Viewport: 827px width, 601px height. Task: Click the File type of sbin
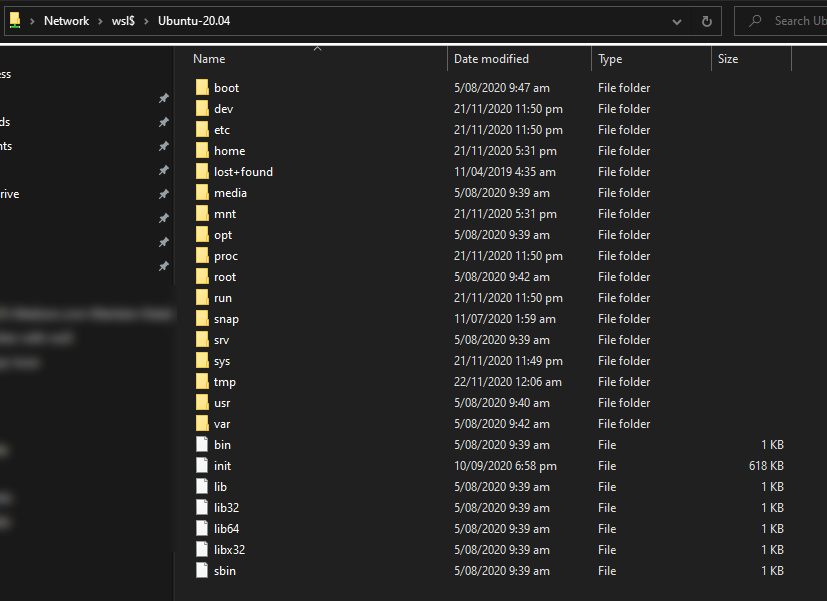[x=607, y=571]
